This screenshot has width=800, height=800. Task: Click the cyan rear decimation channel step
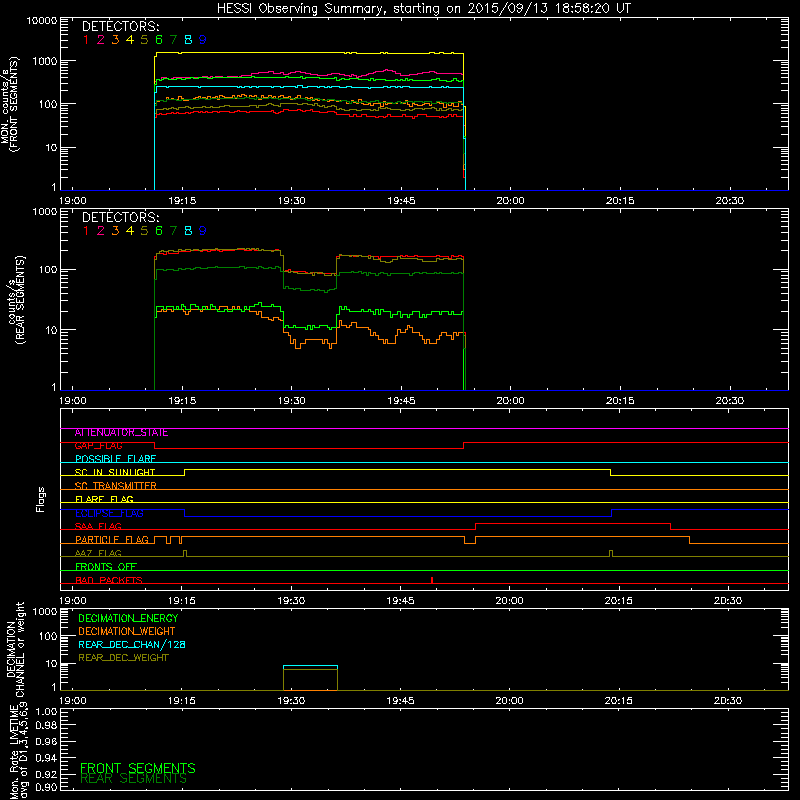click(x=310, y=666)
